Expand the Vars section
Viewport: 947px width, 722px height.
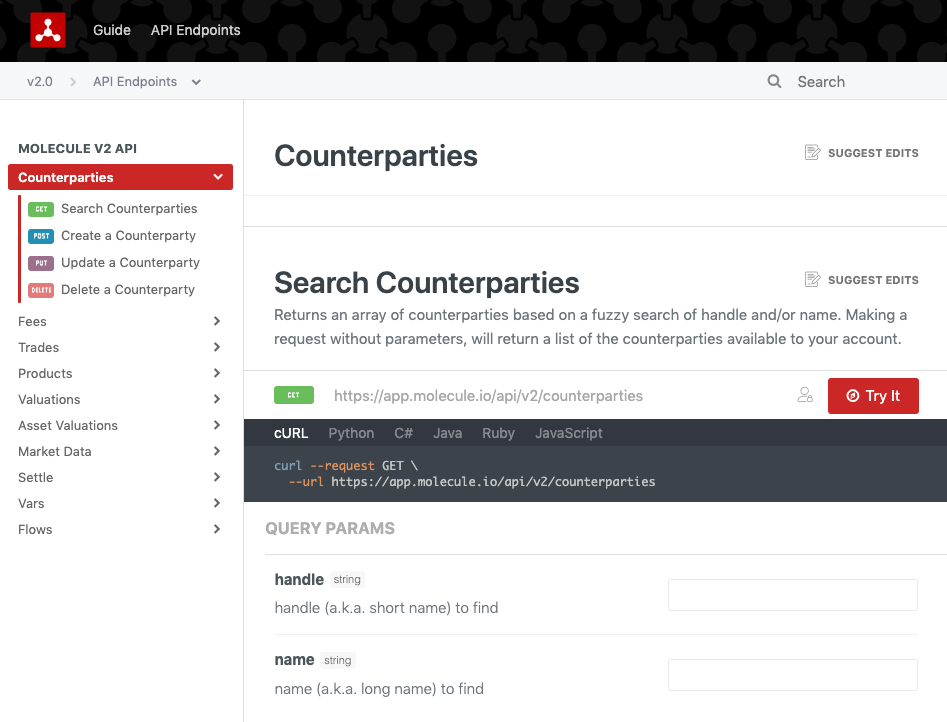tap(217, 503)
